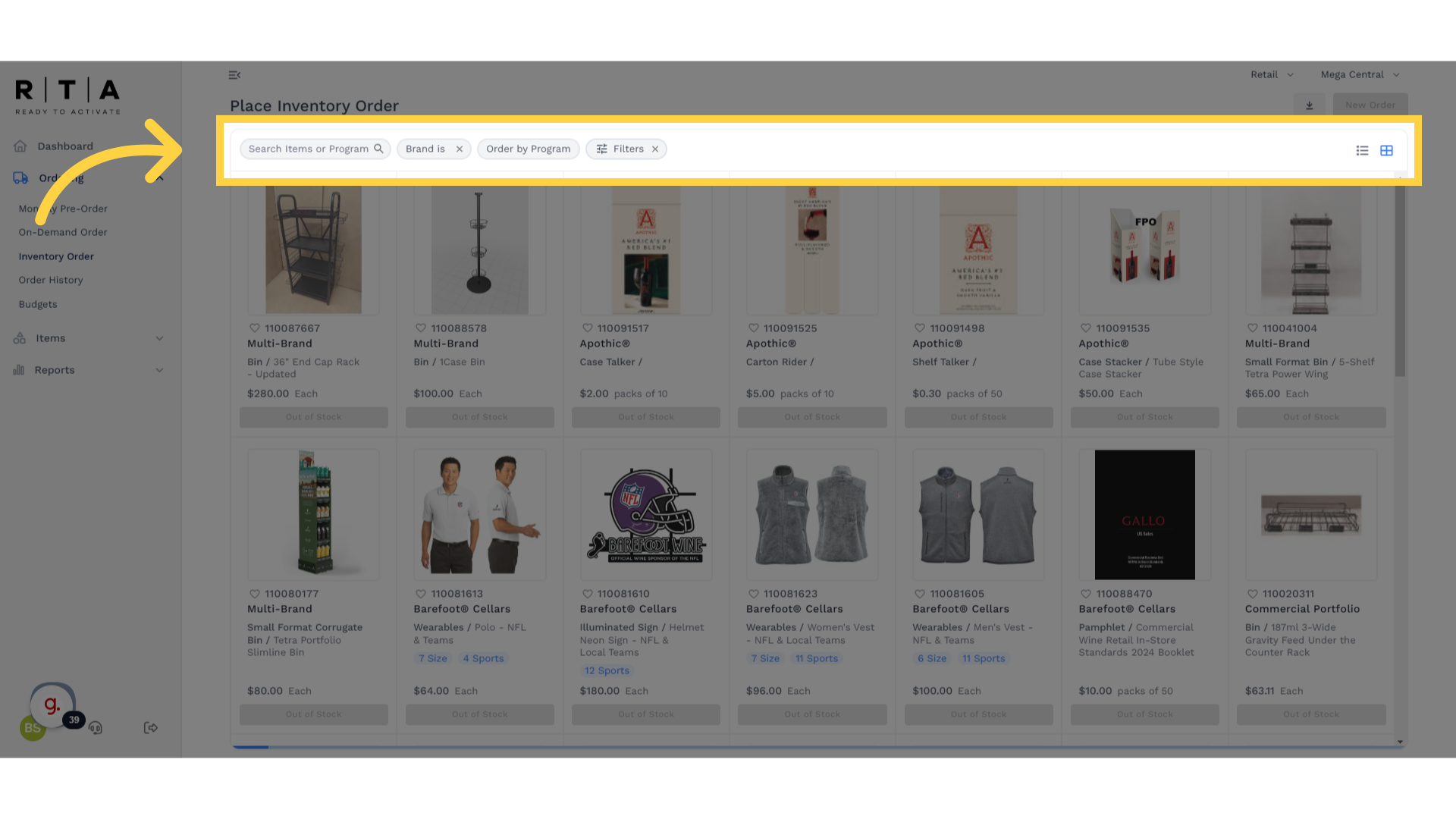Open the BS user avatar

tap(32, 728)
